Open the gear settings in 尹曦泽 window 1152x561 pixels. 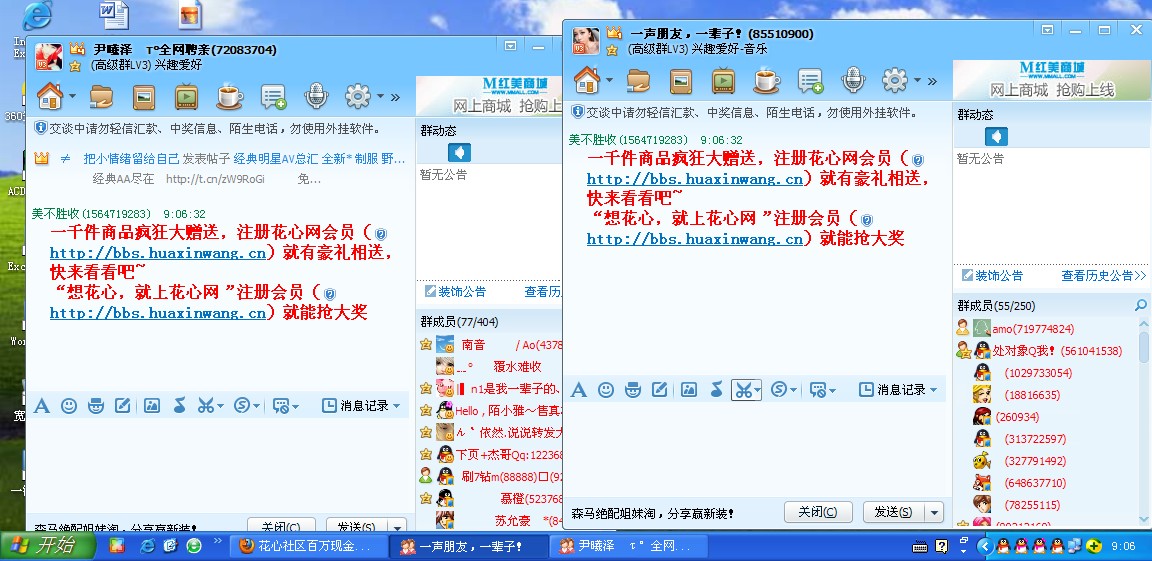358,95
